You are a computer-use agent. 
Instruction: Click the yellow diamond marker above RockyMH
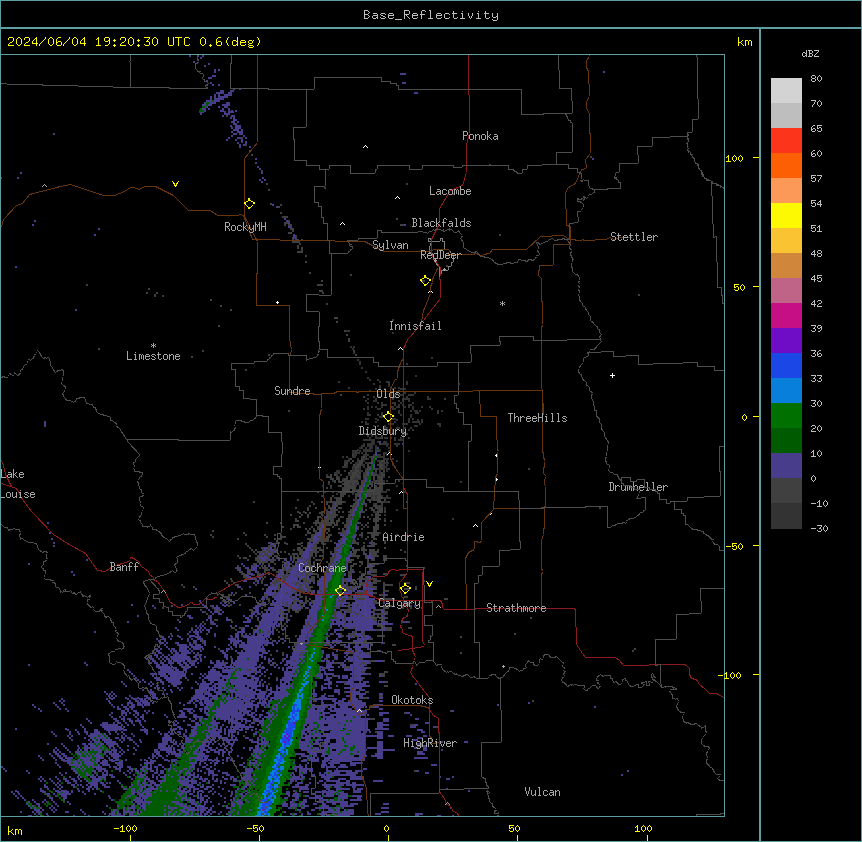pos(250,204)
